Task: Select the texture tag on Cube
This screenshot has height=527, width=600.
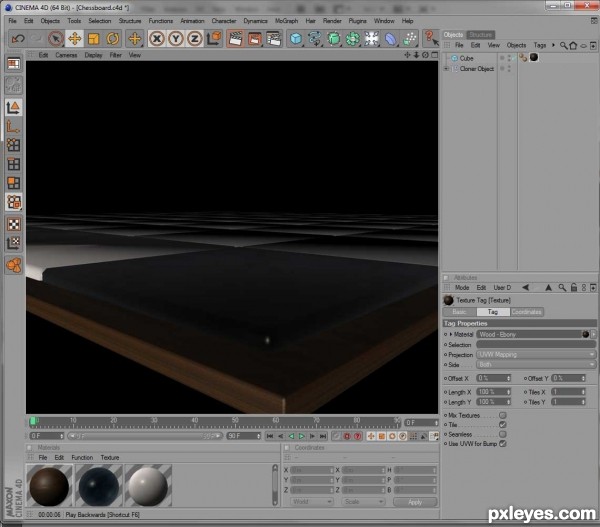Action: pos(534,57)
